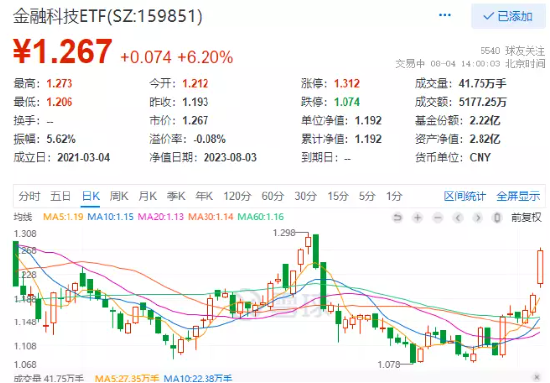Zoom in the K-line chart with plus icon

pyautogui.click(x=417, y=218)
